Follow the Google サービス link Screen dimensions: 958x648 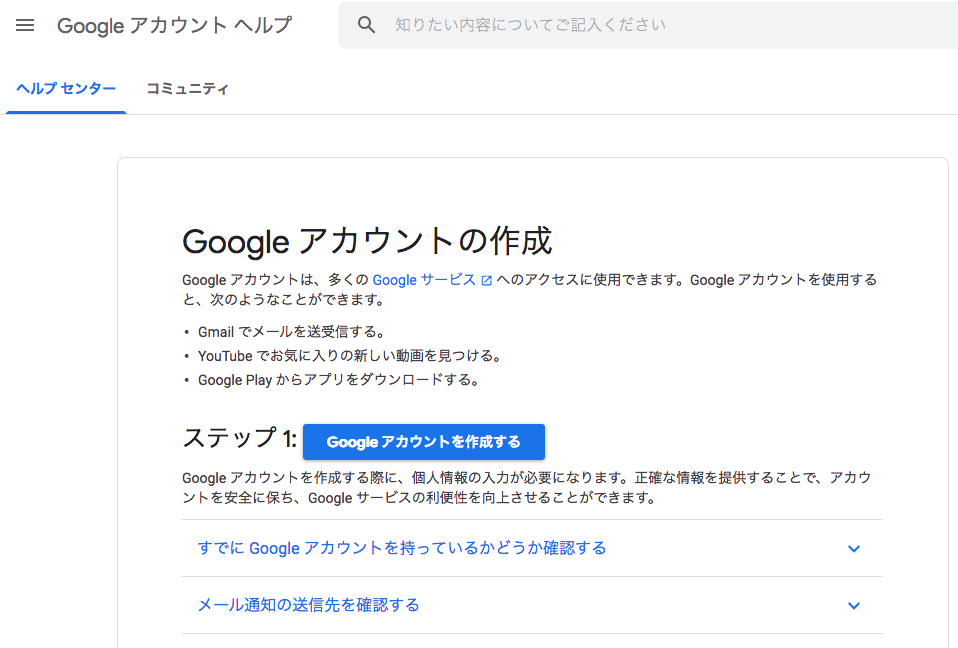[x=424, y=280]
